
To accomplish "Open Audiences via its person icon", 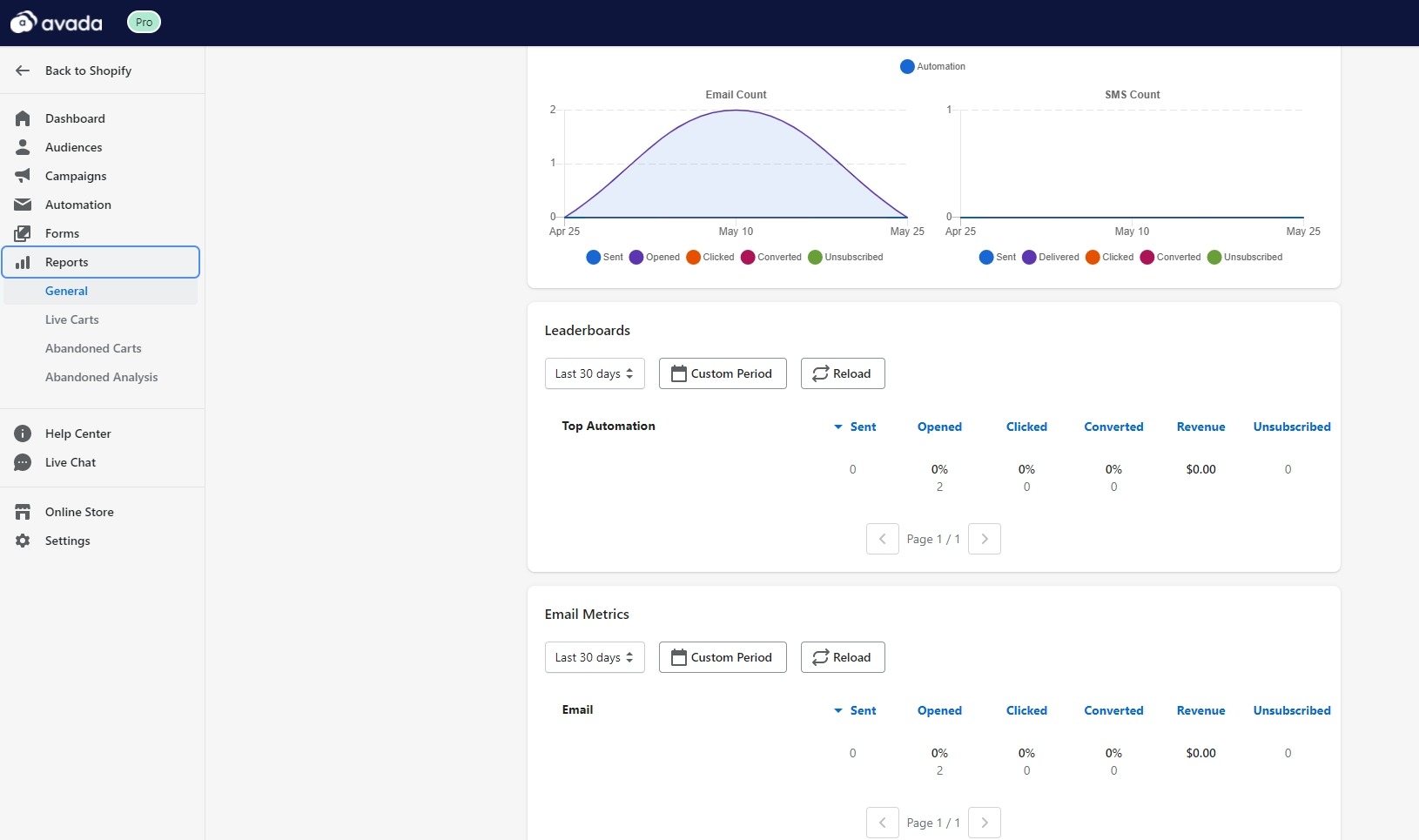I will coord(23,147).
